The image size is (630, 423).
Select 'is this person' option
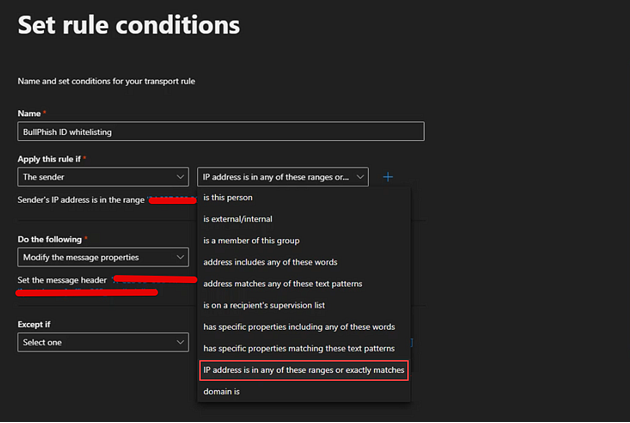[228, 197]
